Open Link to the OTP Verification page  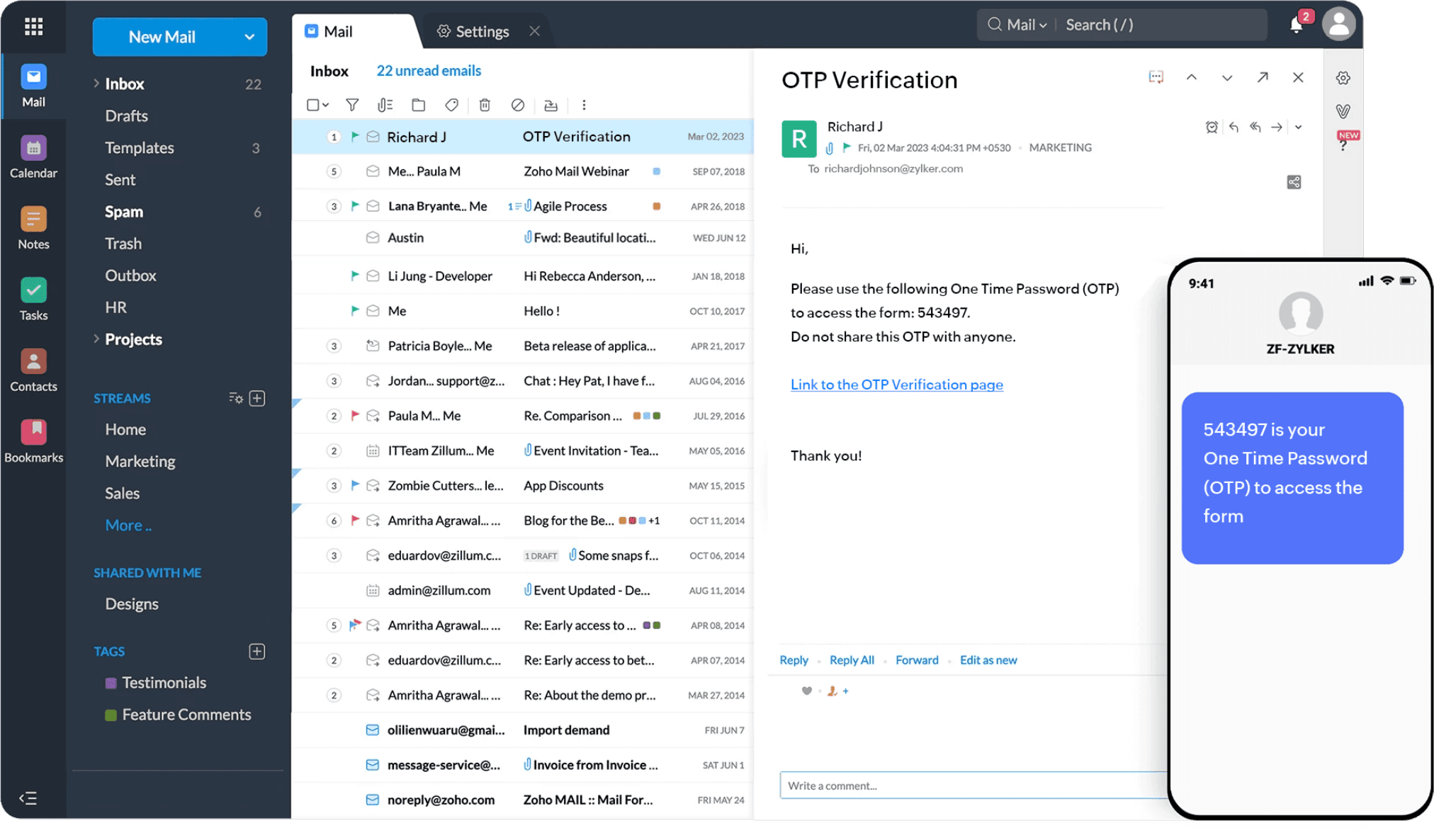tap(897, 384)
